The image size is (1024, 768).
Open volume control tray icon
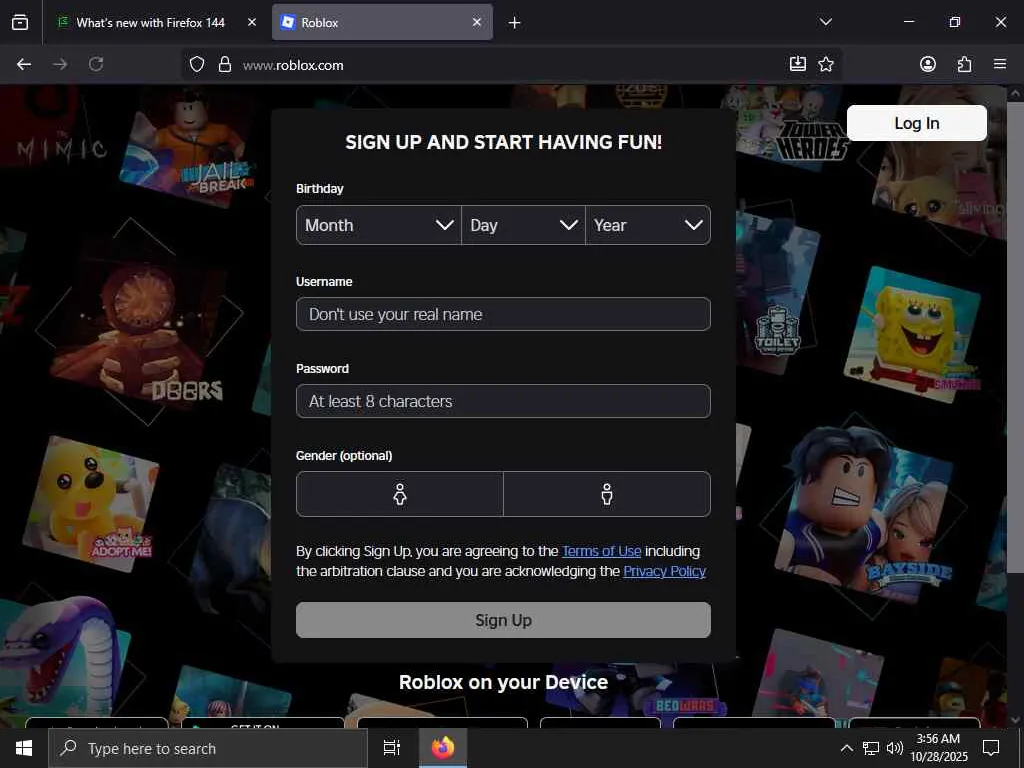click(895, 748)
